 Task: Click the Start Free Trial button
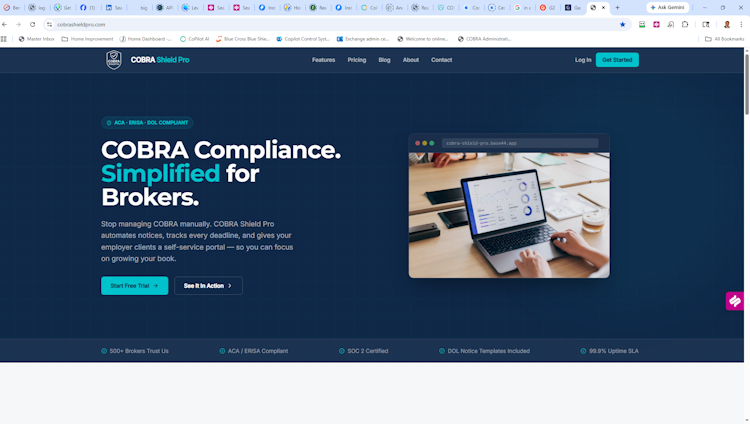[134, 286]
